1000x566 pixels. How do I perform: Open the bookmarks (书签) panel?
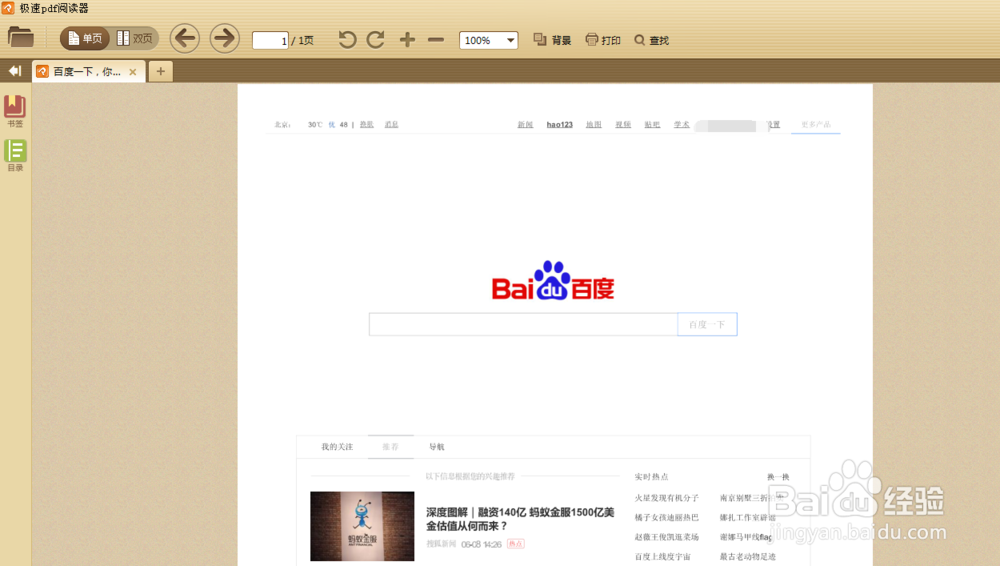(15, 112)
